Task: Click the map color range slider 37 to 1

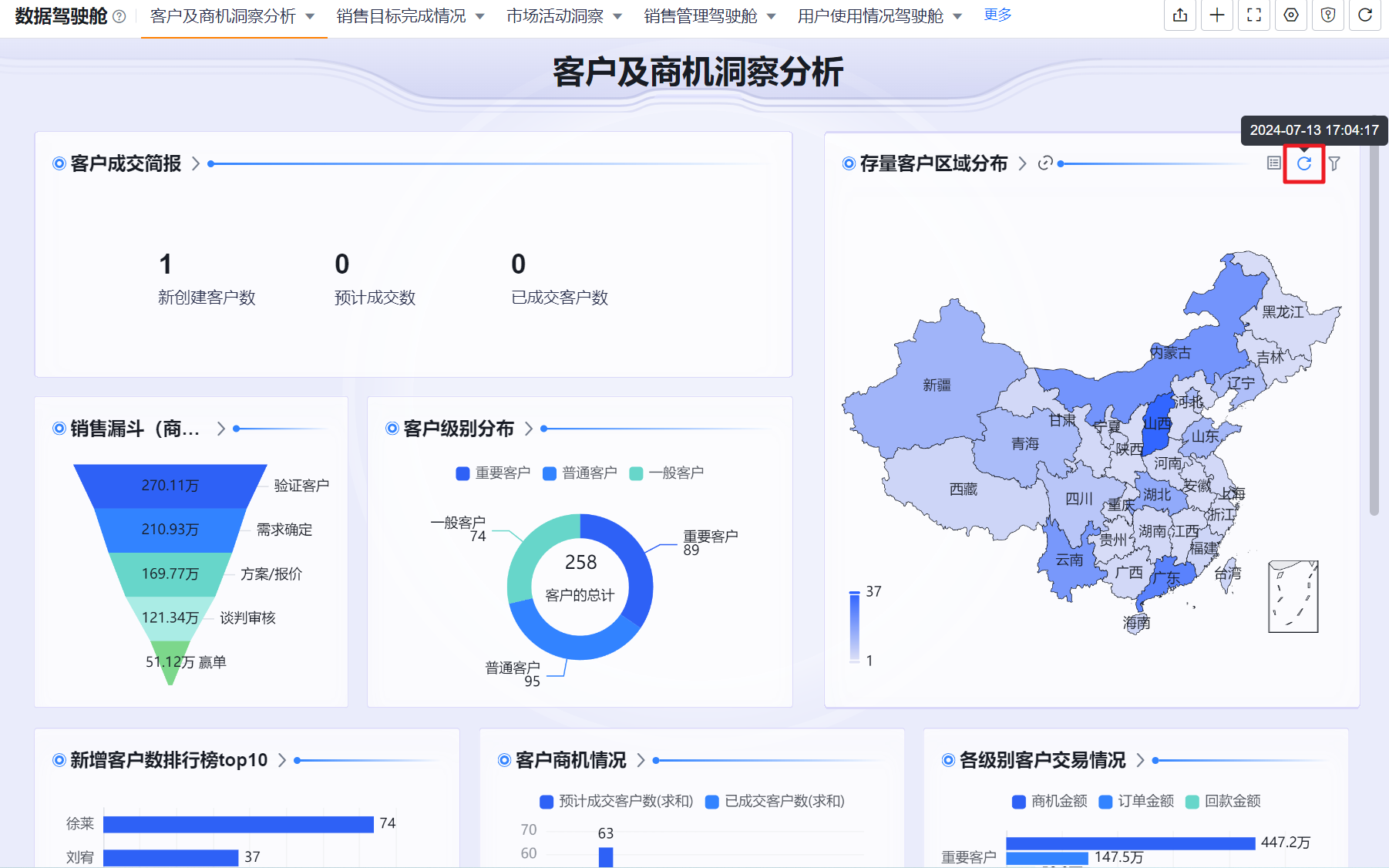Action: (854, 627)
